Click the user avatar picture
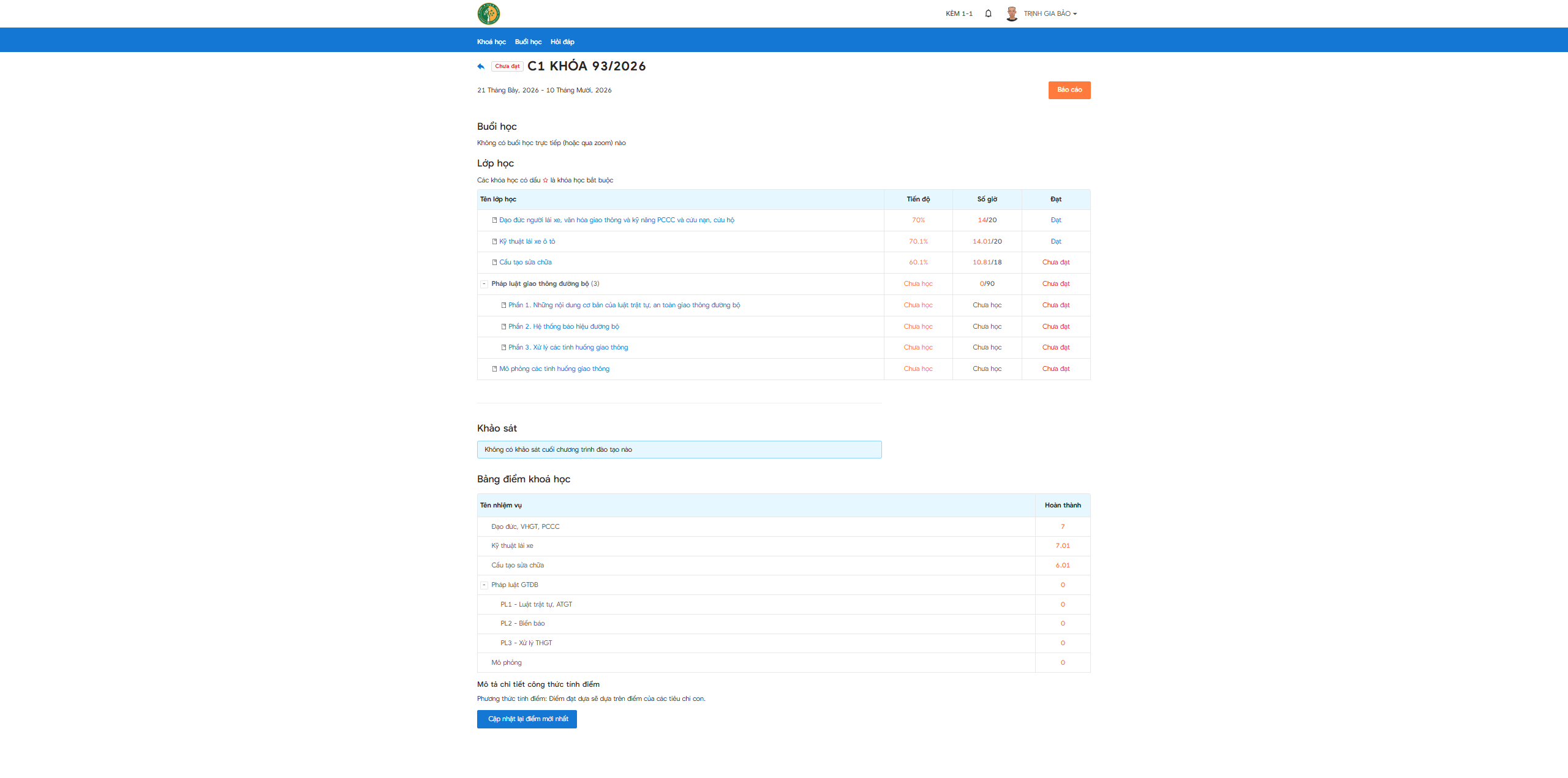Screen dimensions: 1568x778 pos(1012,13)
